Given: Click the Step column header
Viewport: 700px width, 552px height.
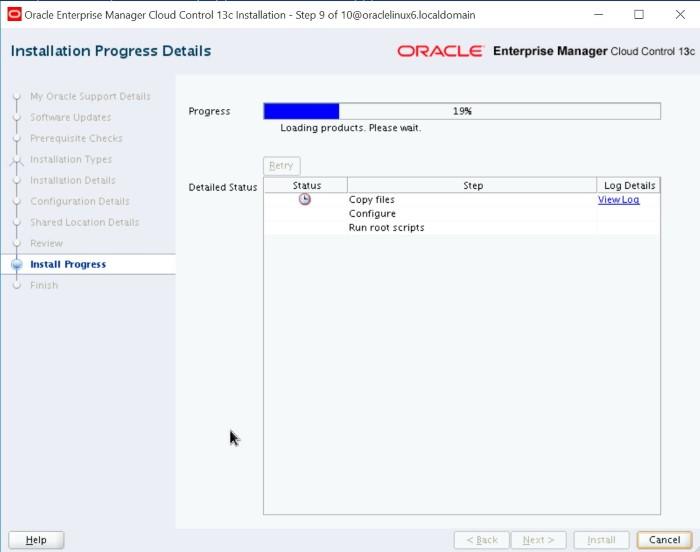Looking at the screenshot, I should click(x=472, y=185).
